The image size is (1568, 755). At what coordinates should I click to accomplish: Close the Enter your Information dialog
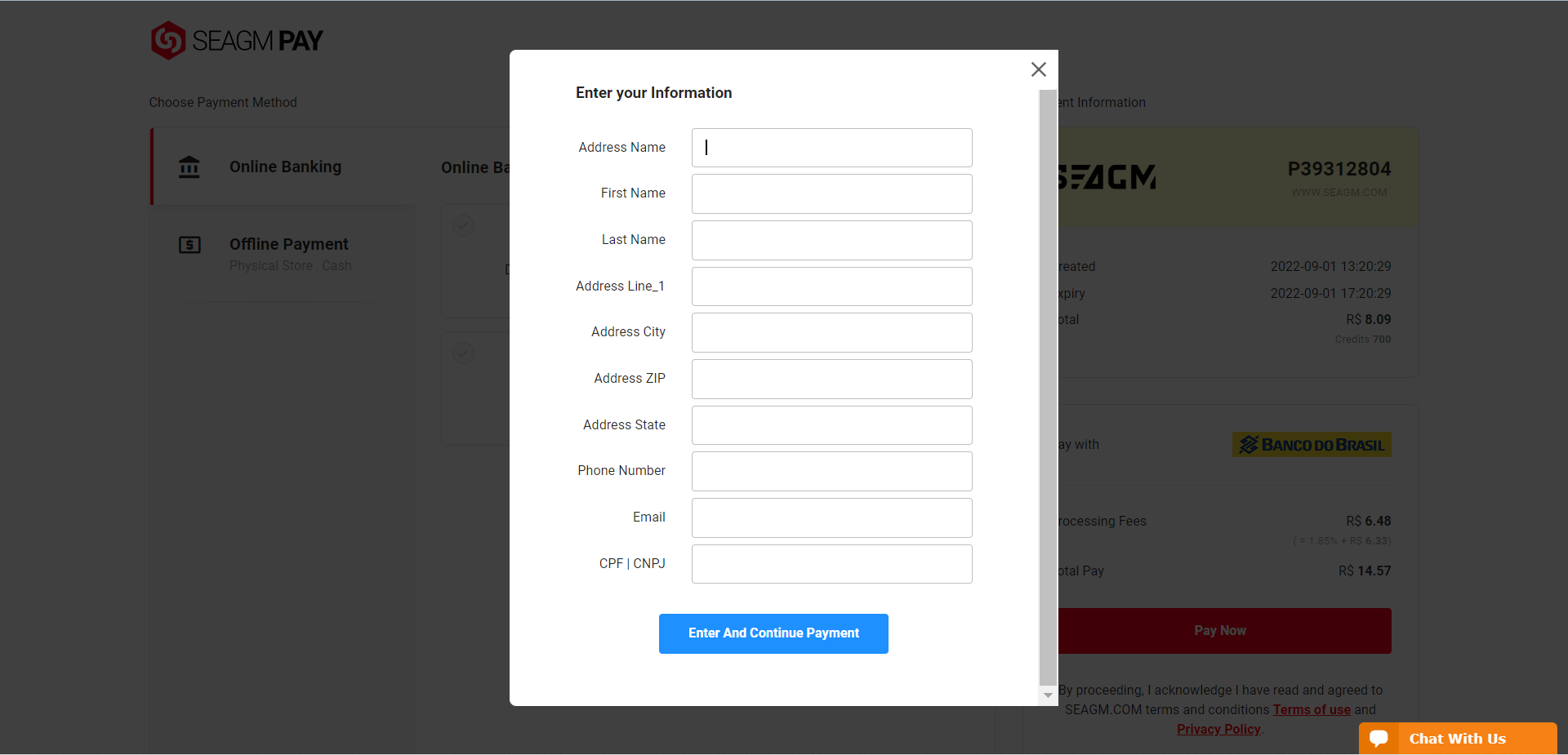[x=1038, y=69]
